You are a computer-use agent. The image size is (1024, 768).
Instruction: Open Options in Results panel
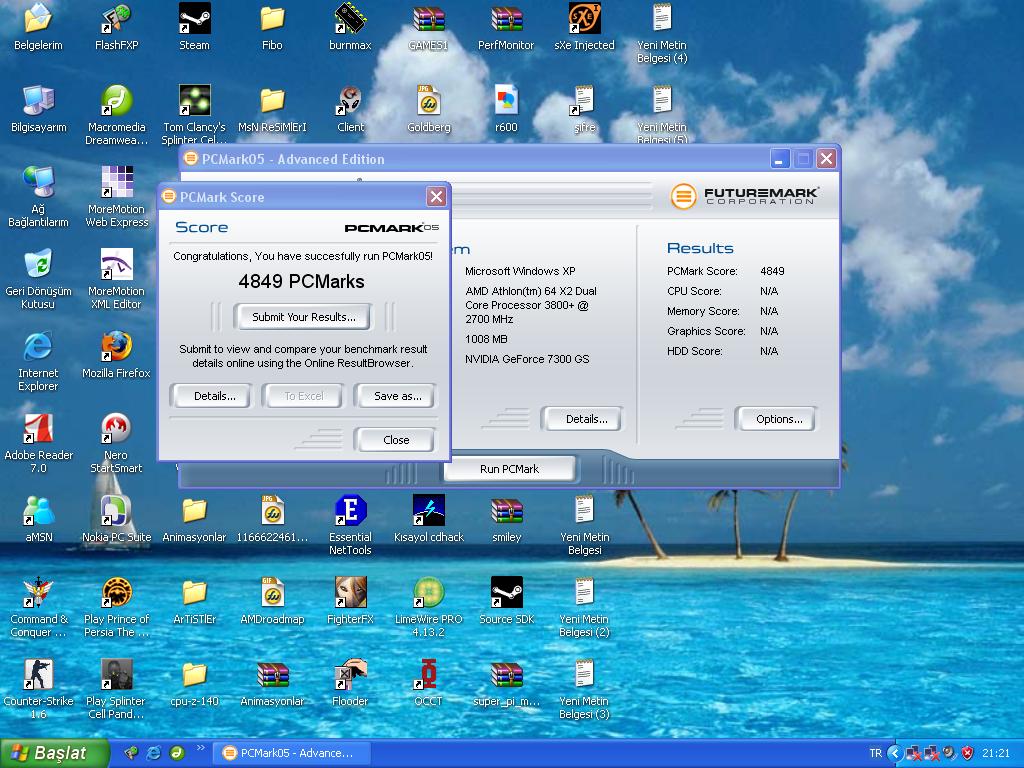click(778, 419)
